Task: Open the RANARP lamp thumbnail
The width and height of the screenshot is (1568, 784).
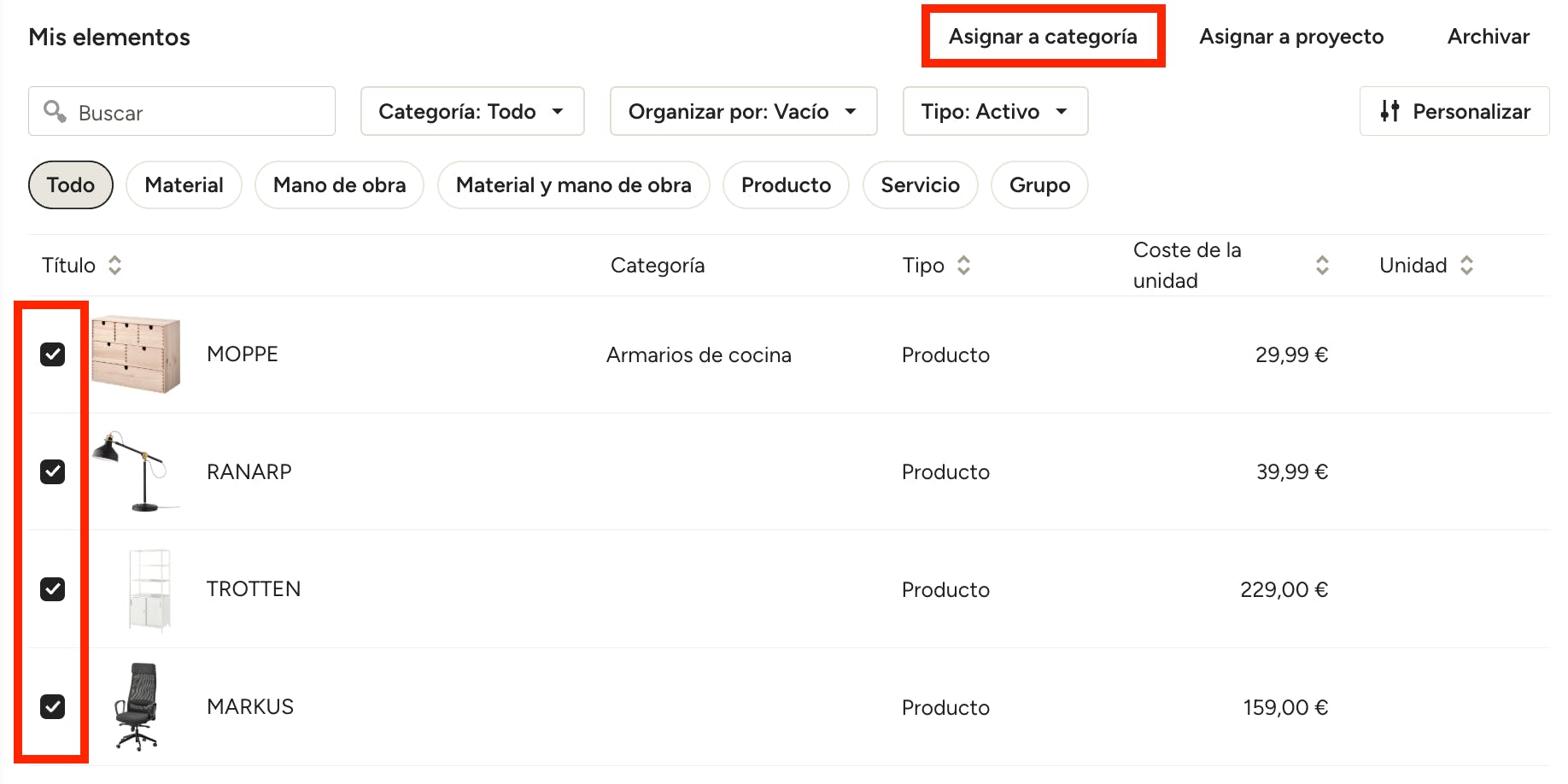Action: pos(137,471)
